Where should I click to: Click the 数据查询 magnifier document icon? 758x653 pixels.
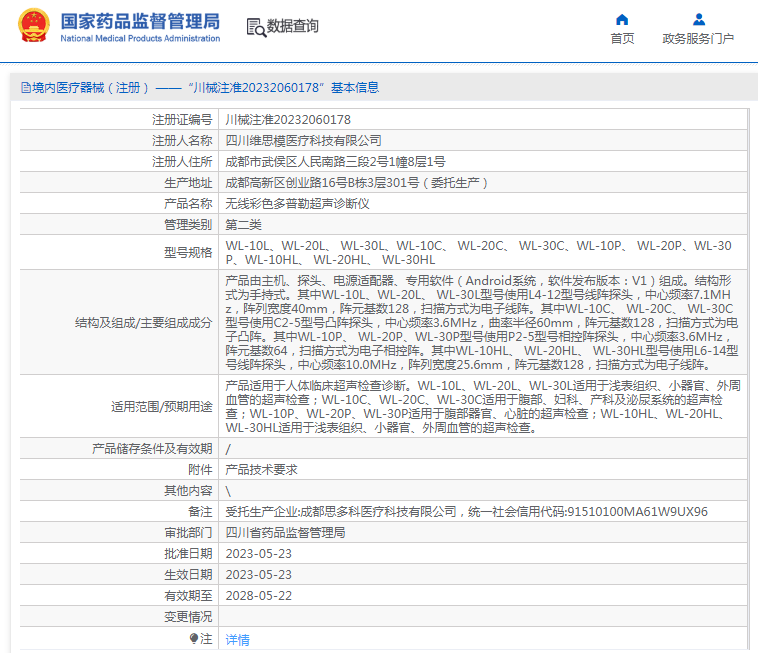click(254, 27)
